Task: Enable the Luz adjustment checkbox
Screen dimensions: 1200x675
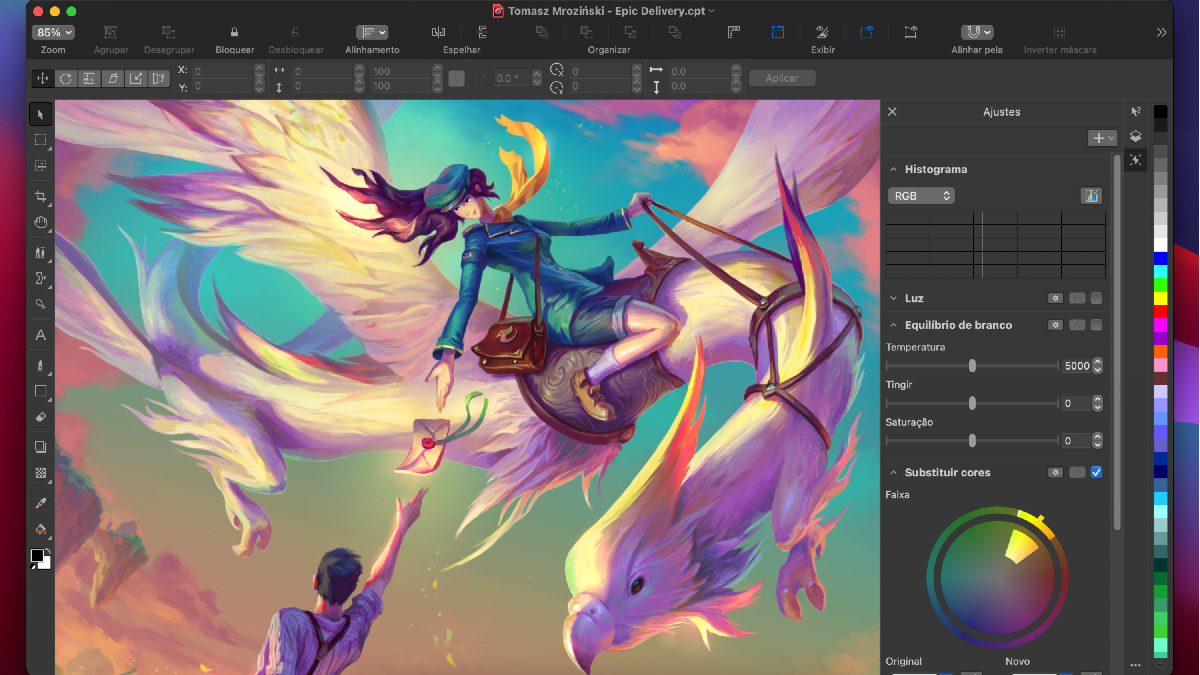Action: point(1096,298)
